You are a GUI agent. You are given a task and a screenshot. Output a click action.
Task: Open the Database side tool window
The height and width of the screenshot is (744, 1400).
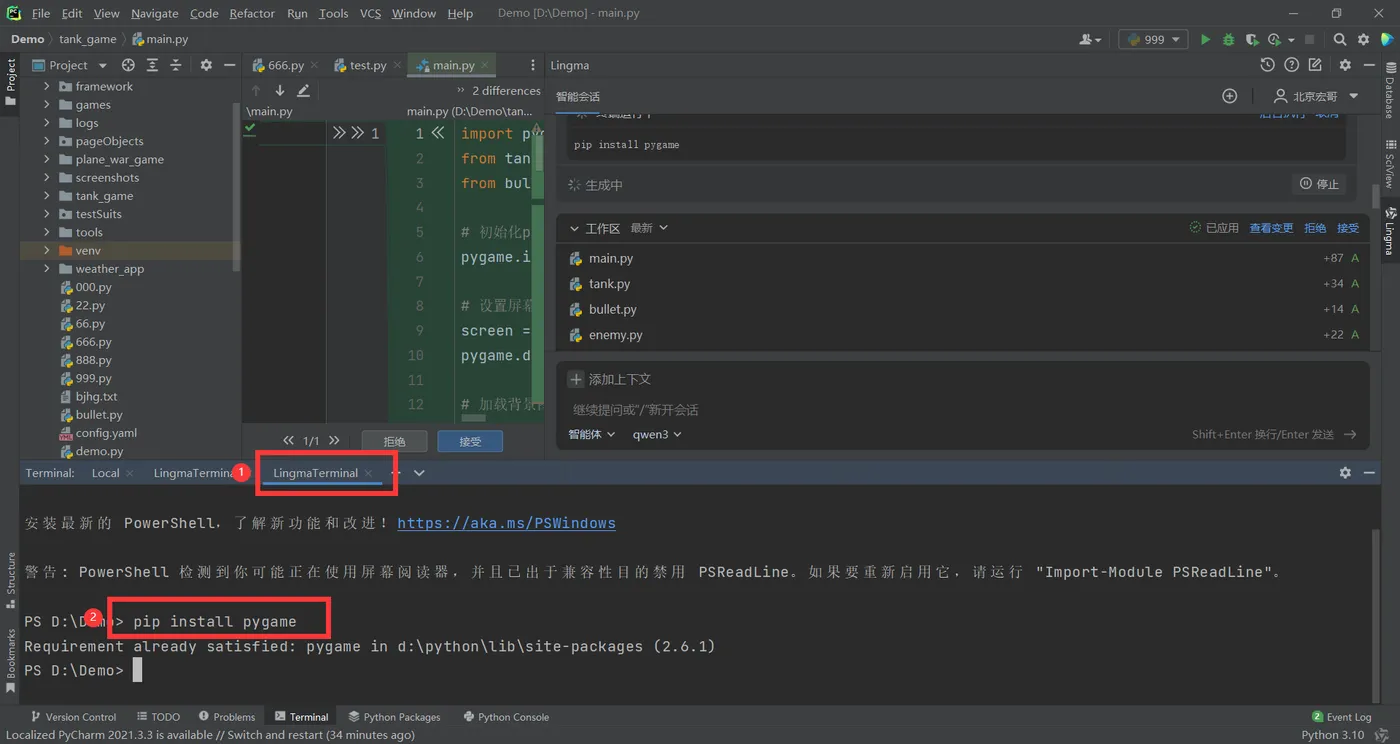[1389, 91]
